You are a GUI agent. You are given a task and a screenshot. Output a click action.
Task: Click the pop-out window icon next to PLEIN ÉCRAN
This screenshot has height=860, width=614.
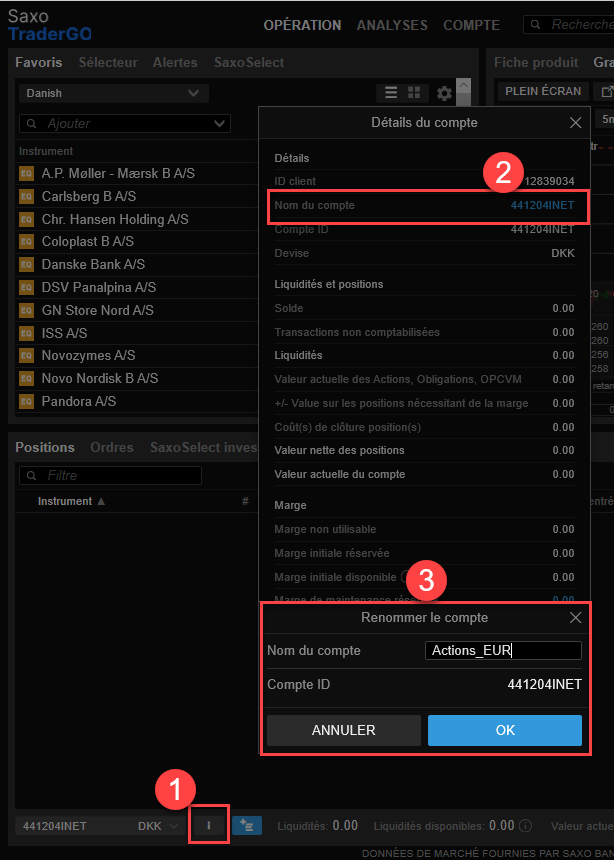coord(606,92)
